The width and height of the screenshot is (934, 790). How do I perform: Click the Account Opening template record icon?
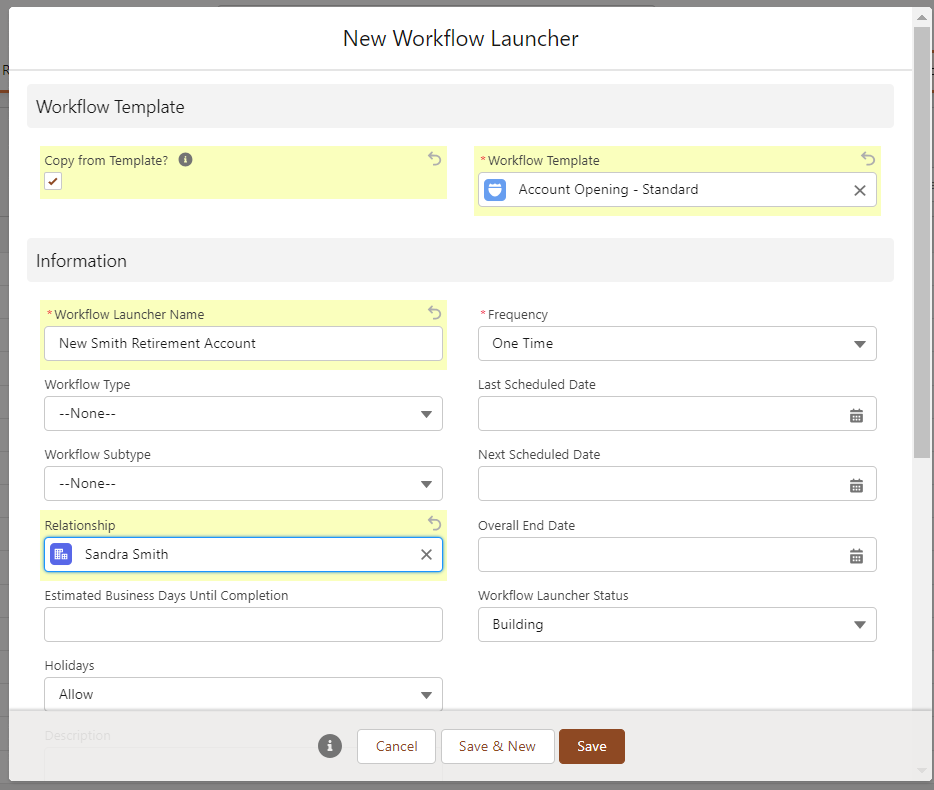pyautogui.click(x=495, y=190)
